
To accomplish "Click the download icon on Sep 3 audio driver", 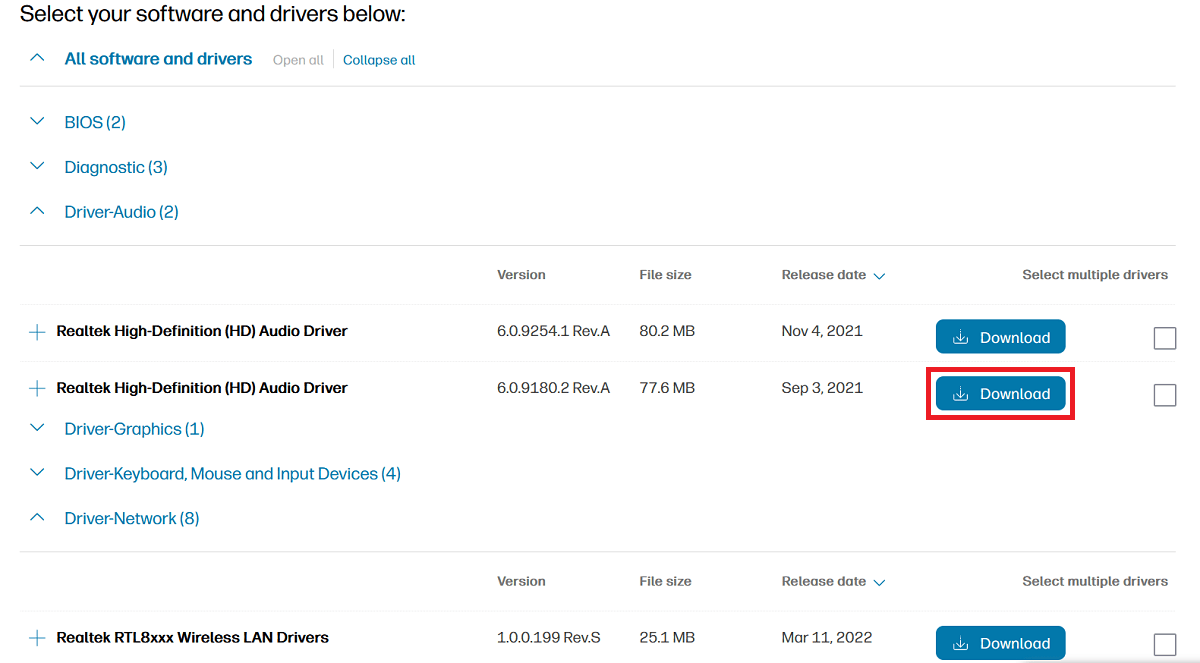I will 962,393.
